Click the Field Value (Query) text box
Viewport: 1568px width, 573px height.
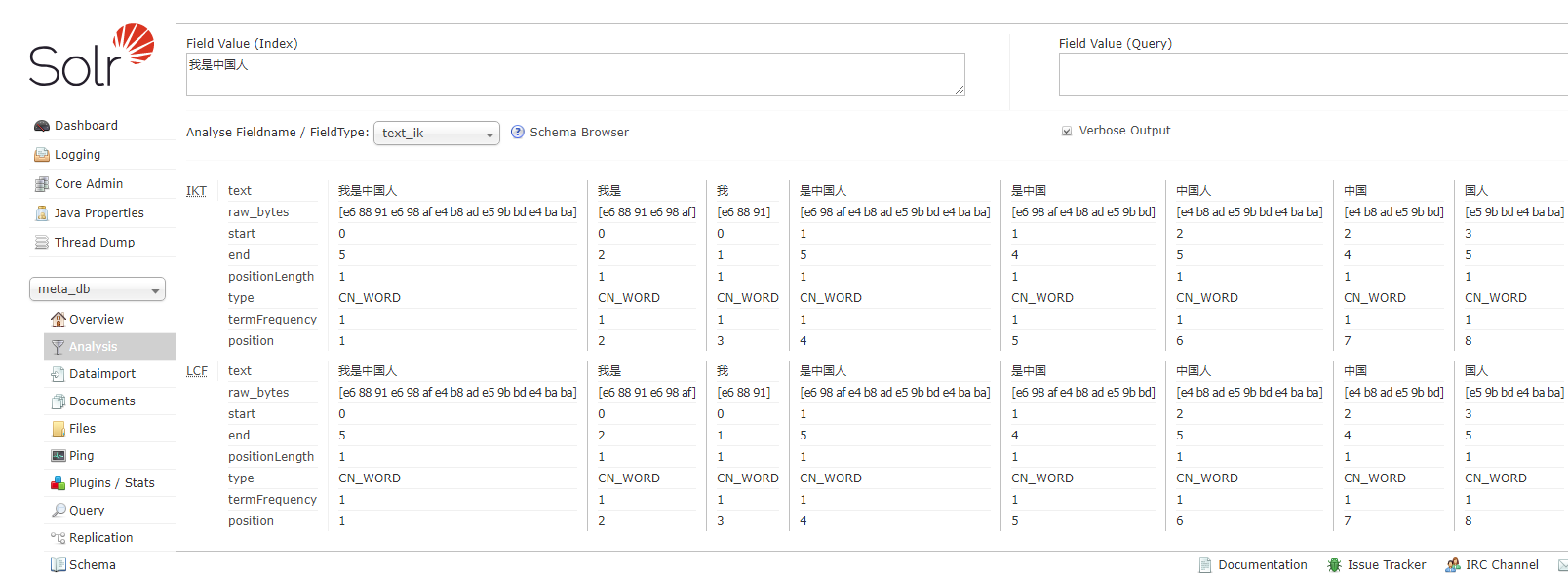tap(1313, 74)
